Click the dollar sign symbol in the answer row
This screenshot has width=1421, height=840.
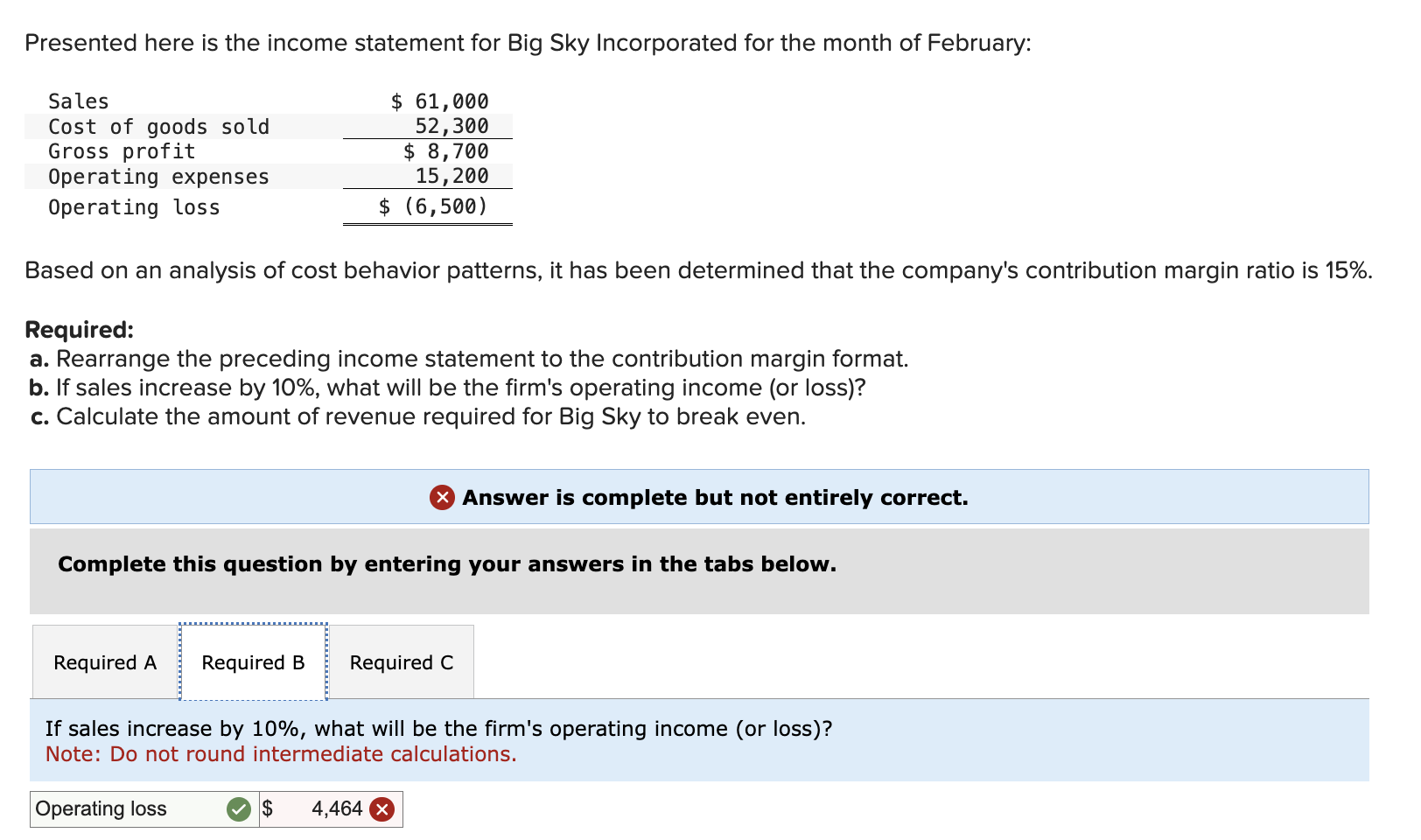click(x=269, y=810)
